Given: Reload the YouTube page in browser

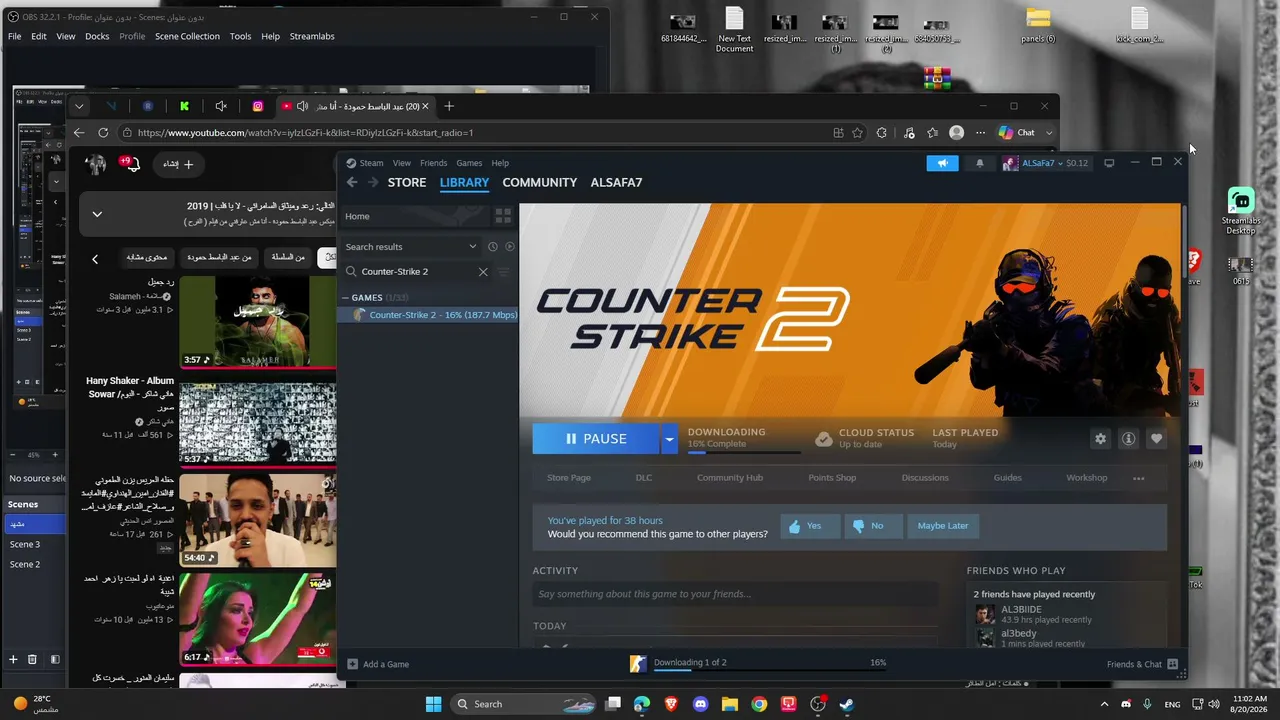Looking at the screenshot, I should pos(103,133).
